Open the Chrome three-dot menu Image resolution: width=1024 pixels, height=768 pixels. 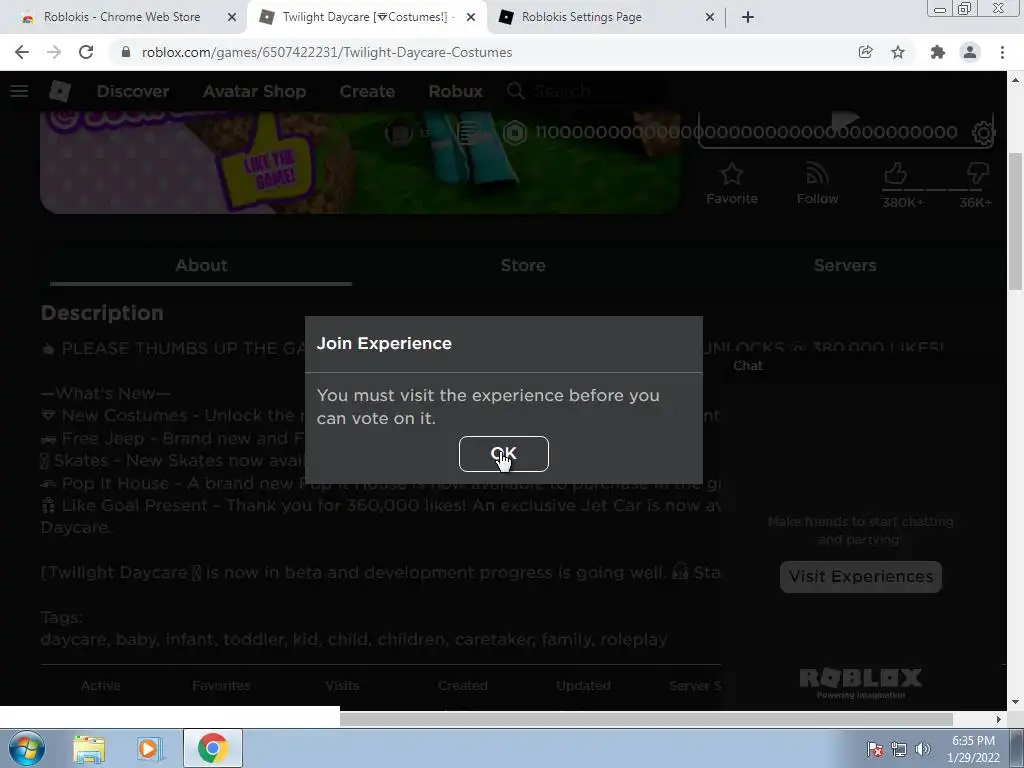pos(1002,52)
